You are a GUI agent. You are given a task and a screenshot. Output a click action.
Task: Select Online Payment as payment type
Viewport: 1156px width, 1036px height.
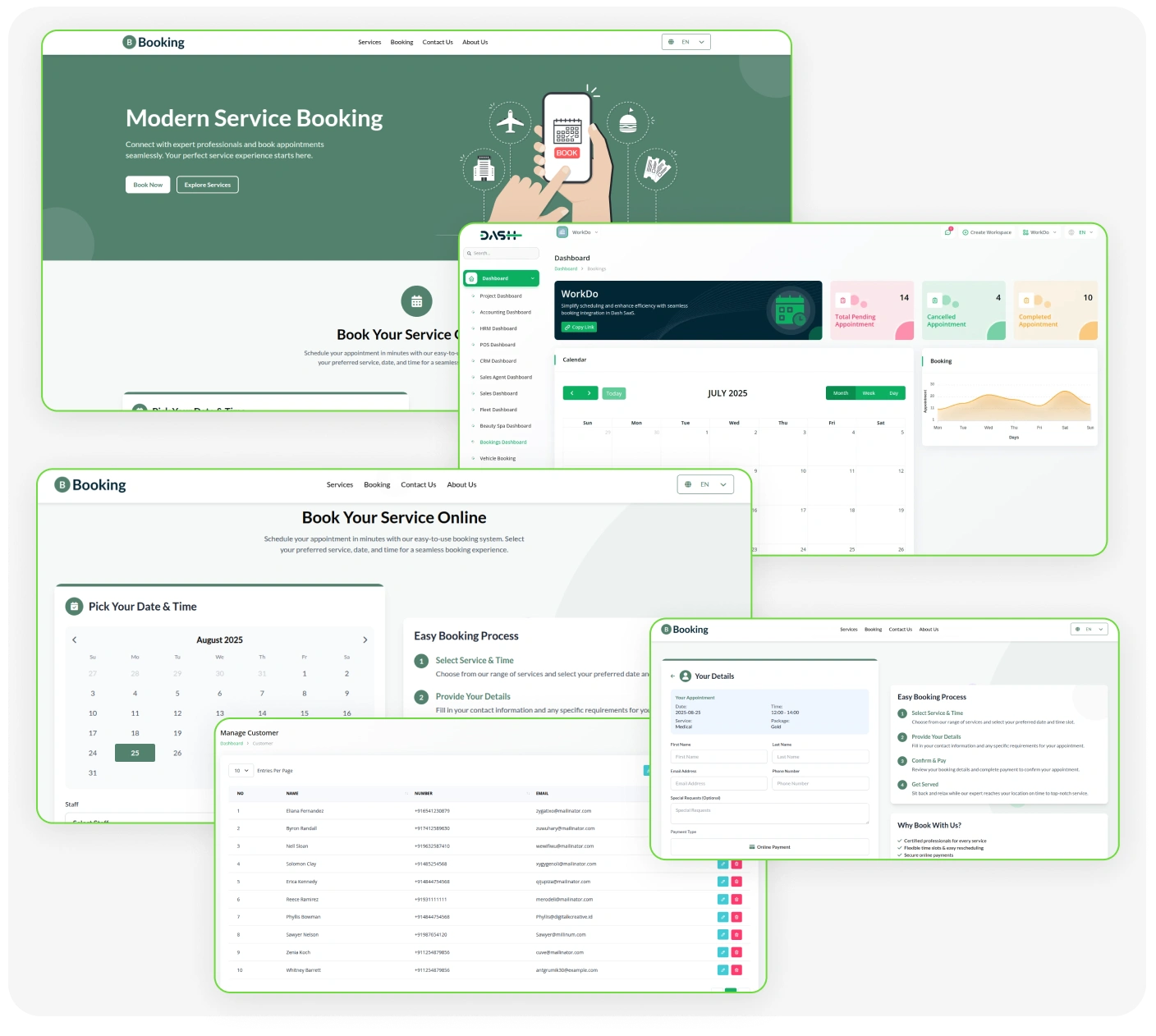coord(769,846)
